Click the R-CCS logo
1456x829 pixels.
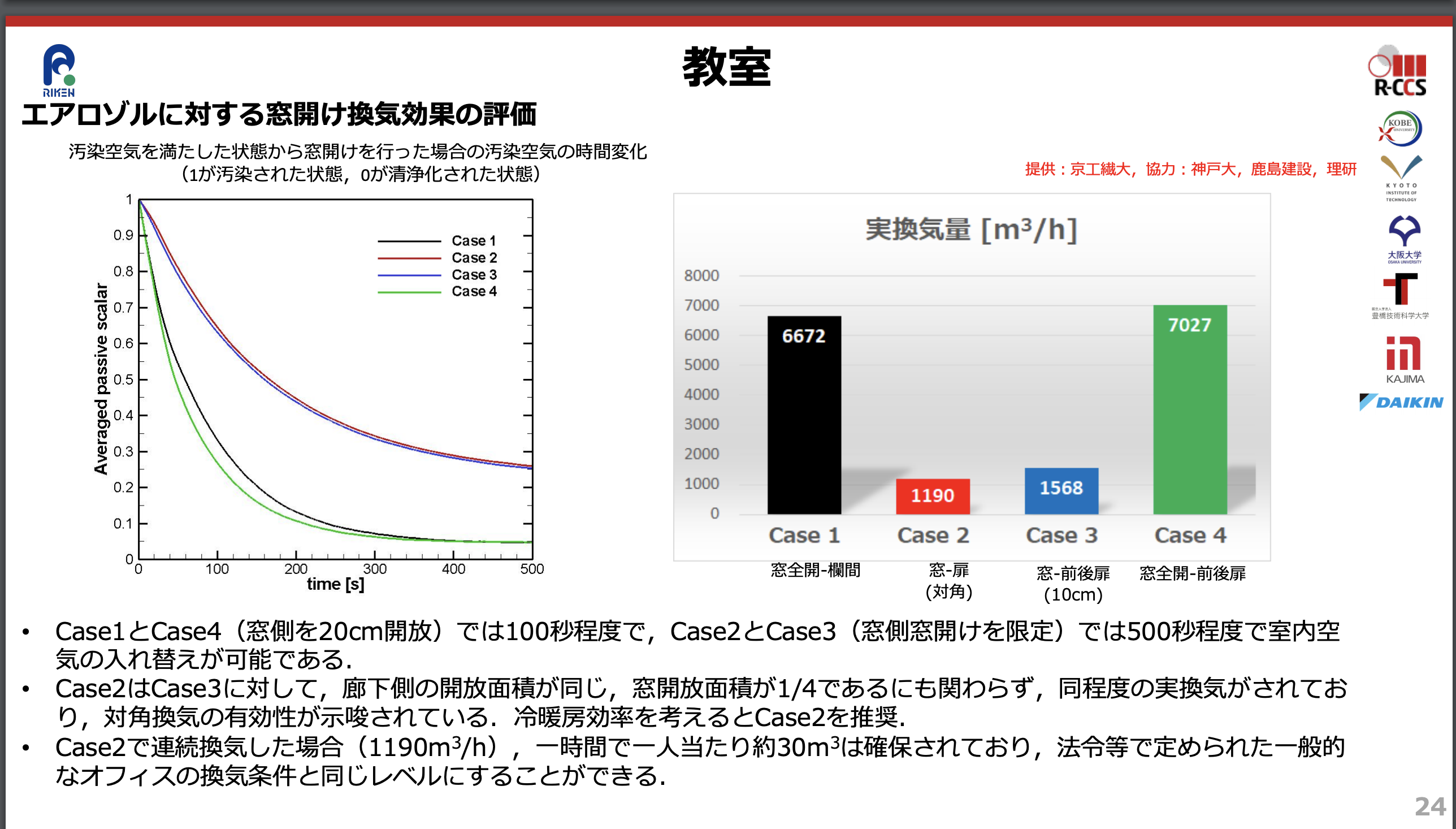click(x=1398, y=71)
